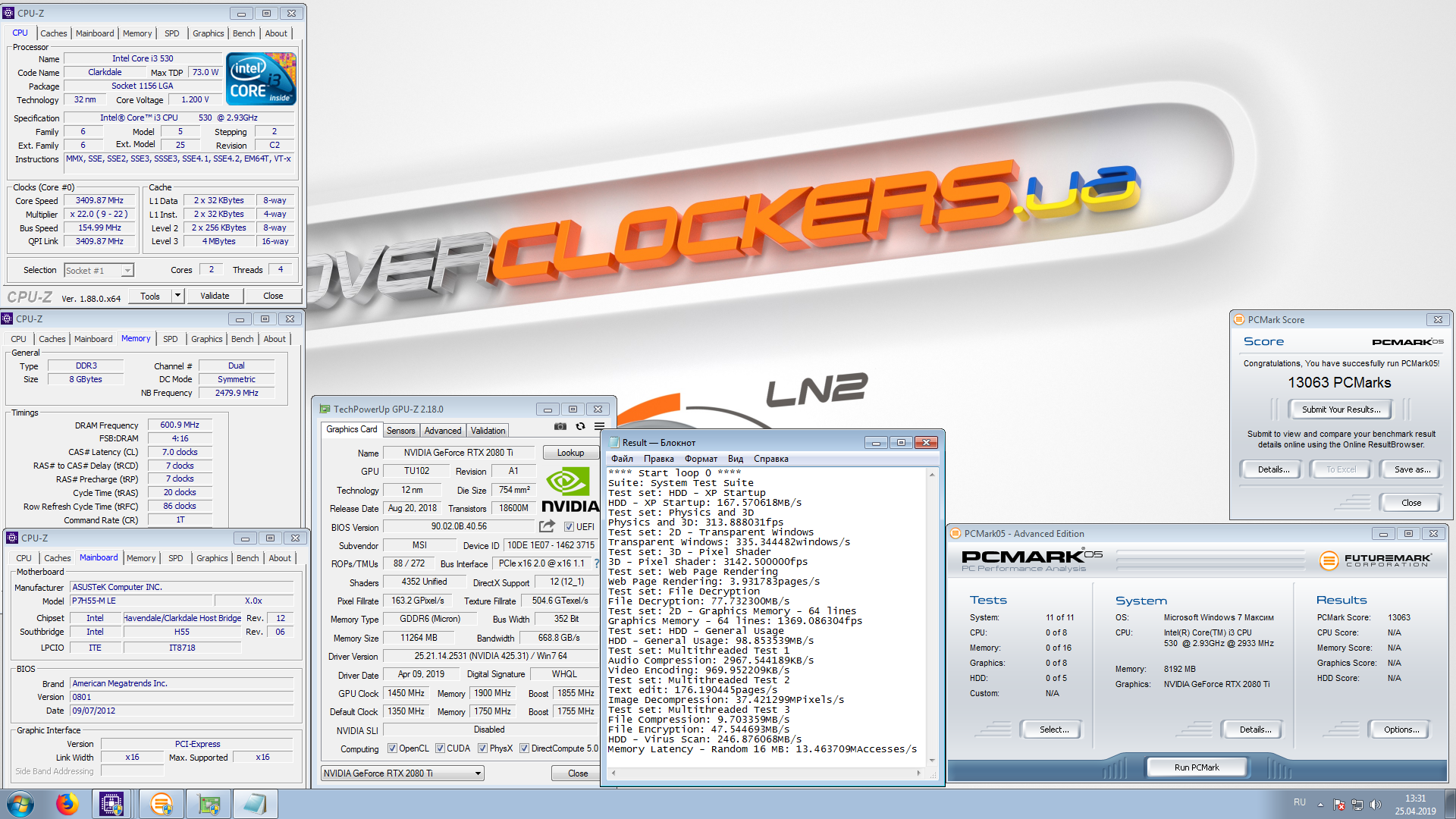Expand the Tools dropdown arrow in CPU-Z
1456x819 pixels.
(178, 296)
